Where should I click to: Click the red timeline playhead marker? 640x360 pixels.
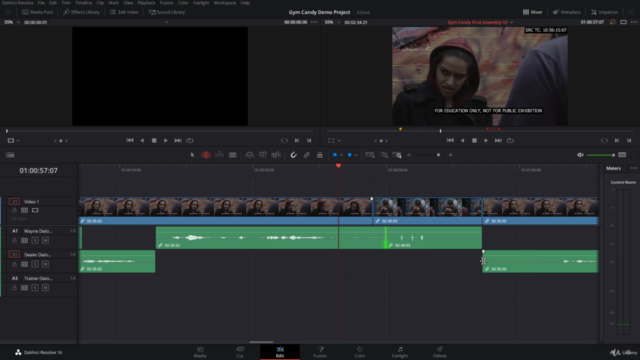click(338, 166)
